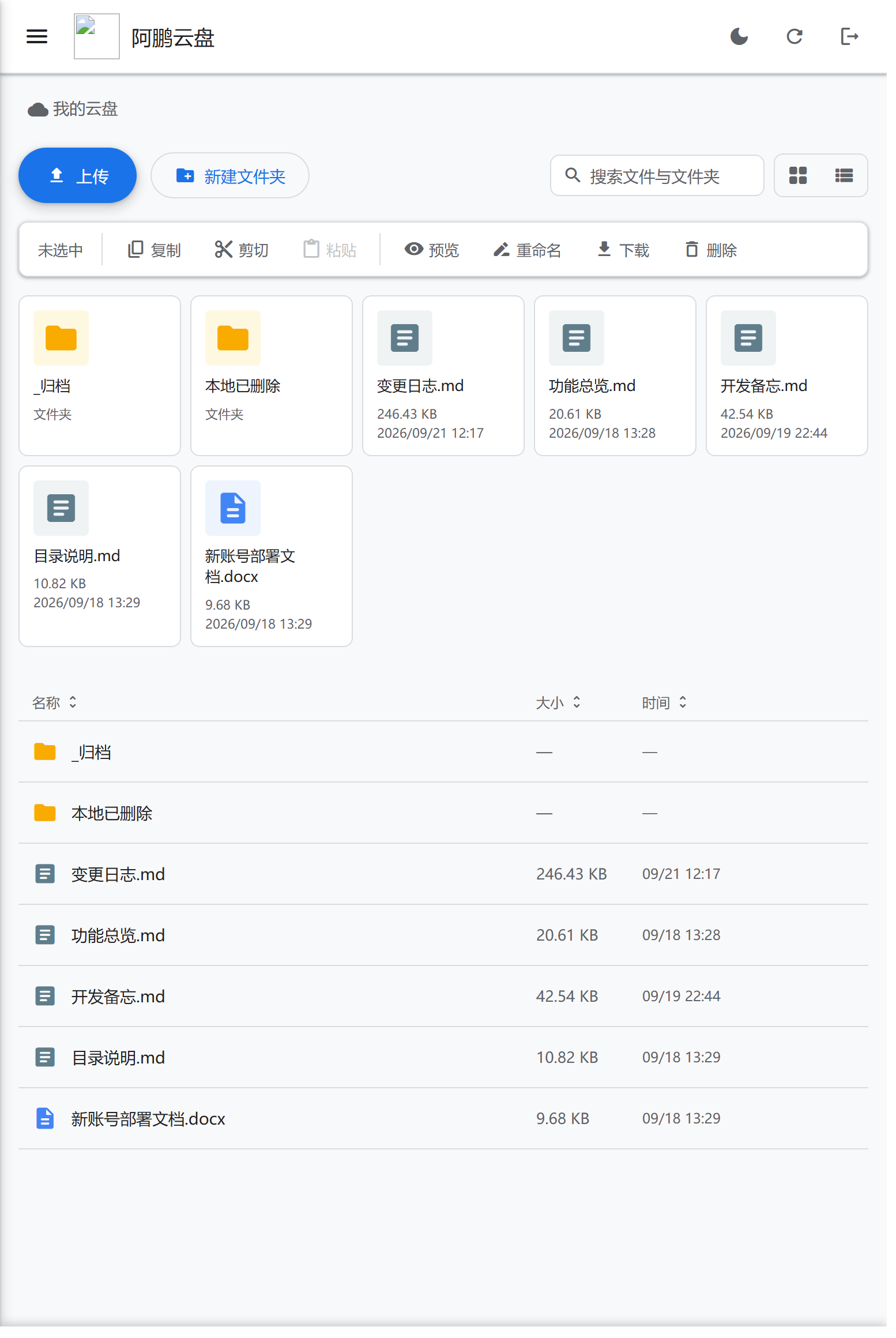Click the 新账号部署文档.docx icon in the list

[x=45, y=1118]
